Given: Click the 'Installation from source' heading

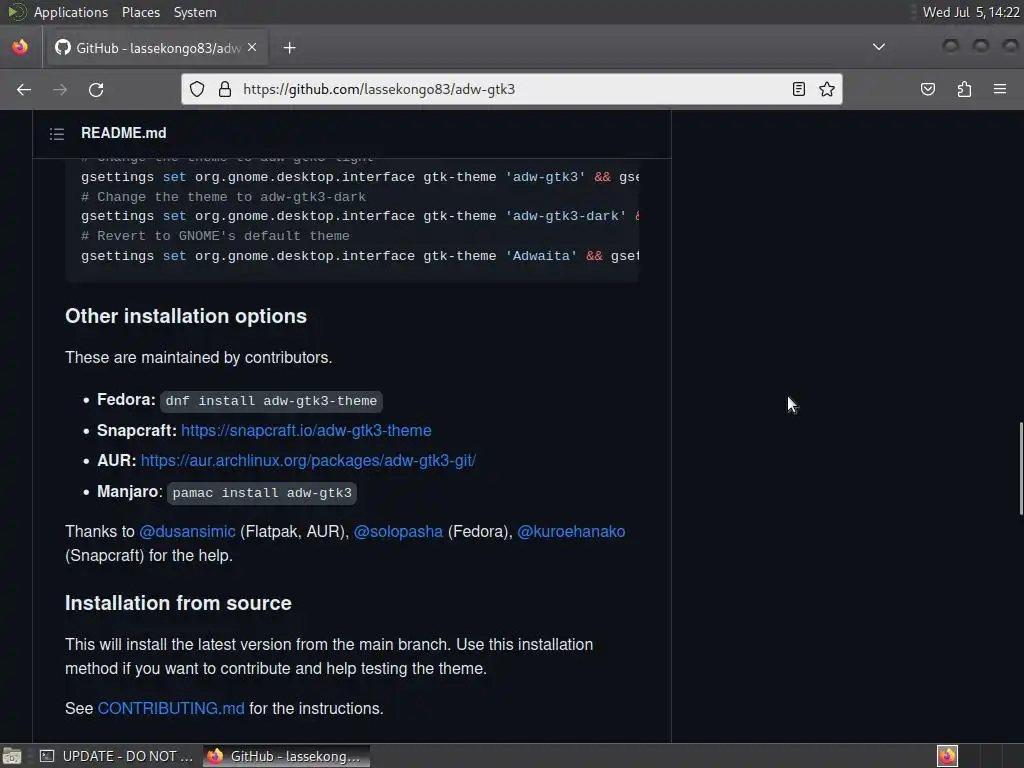Looking at the screenshot, I should [x=178, y=603].
